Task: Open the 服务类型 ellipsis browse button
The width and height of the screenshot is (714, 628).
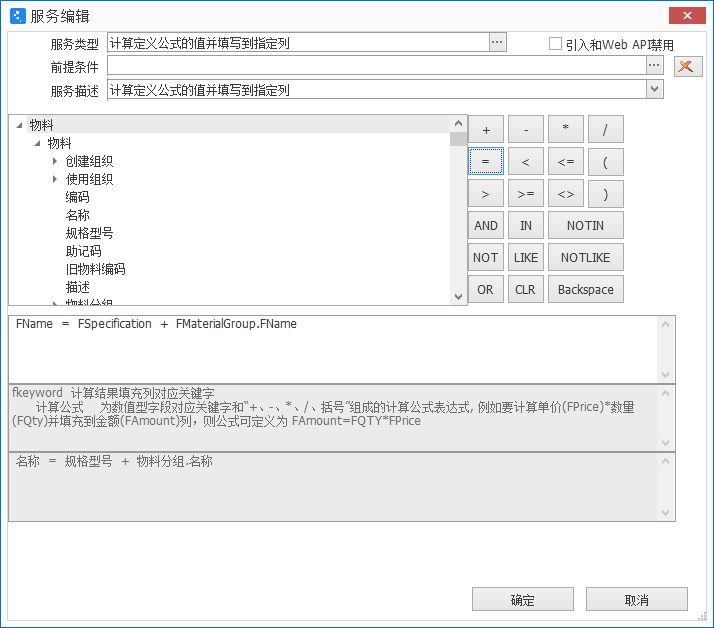Action: (x=497, y=42)
